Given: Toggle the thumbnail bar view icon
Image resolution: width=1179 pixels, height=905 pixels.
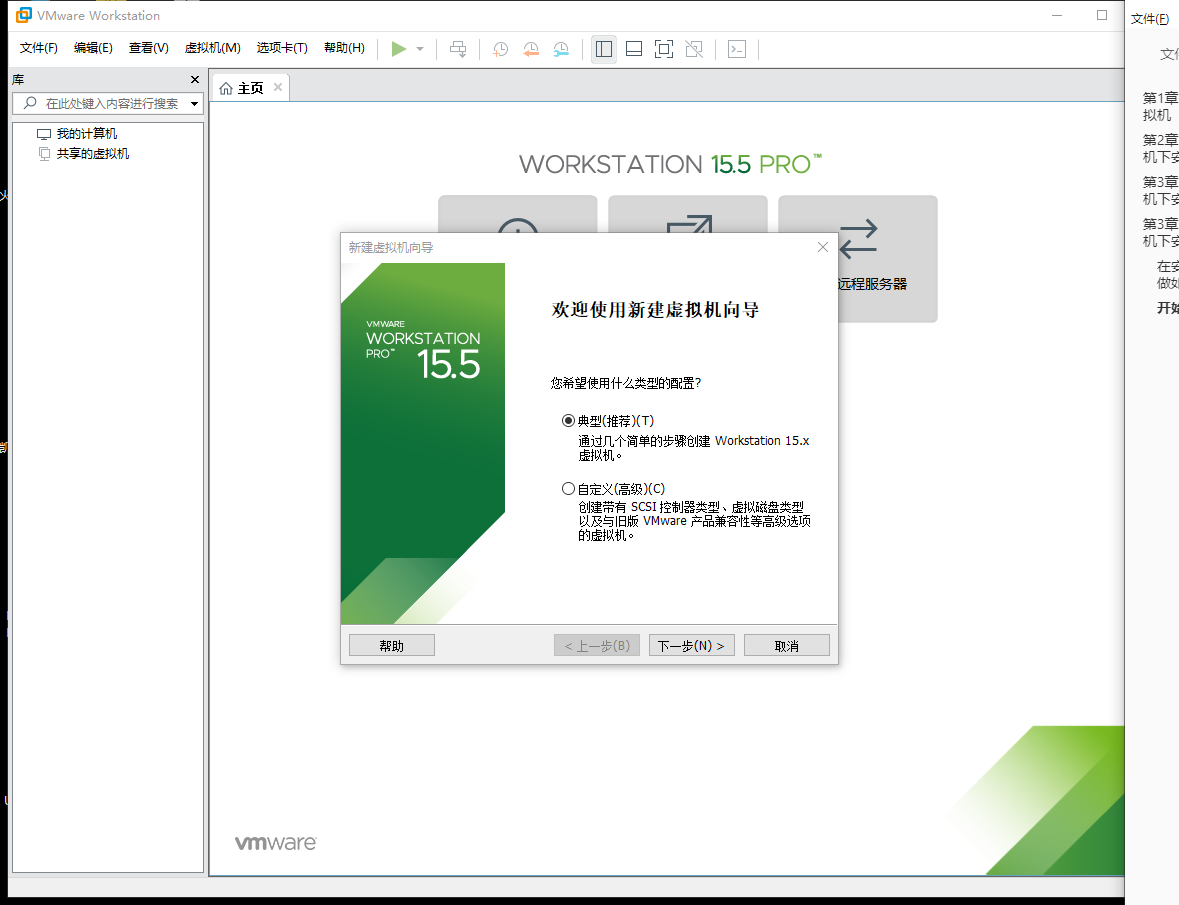Looking at the screenshot, I should pyautogui.click(x=634, y=50).
